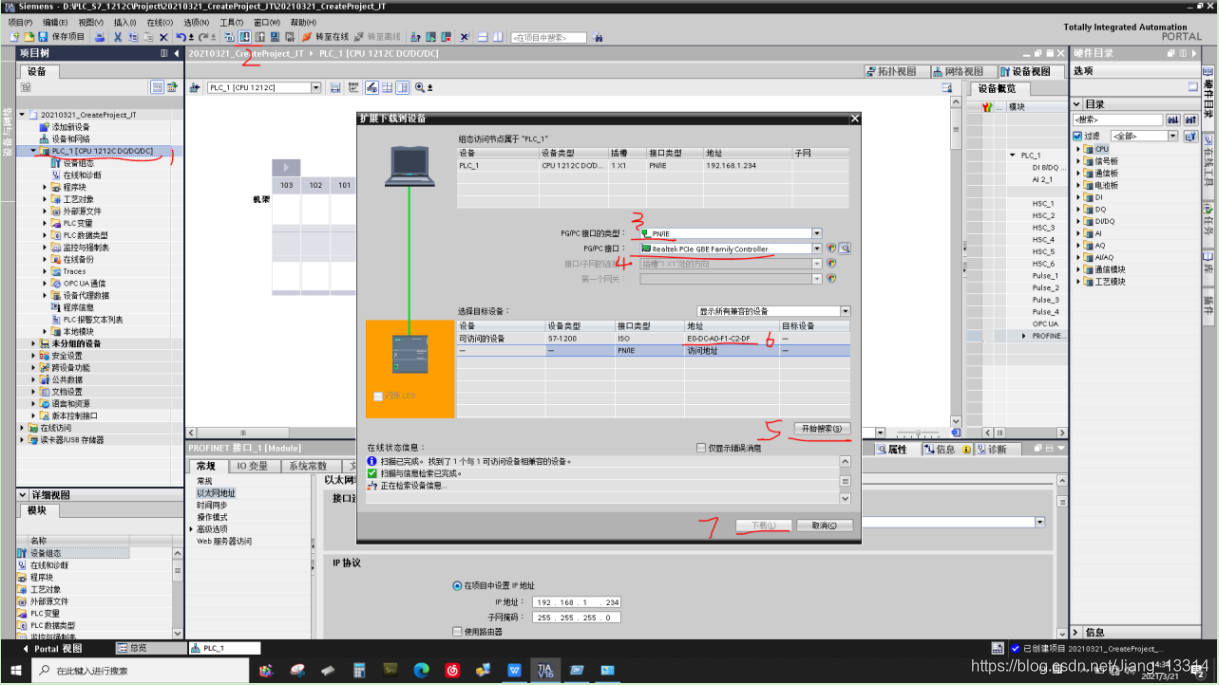This screenshot has width=1219, height=685.
Task: Click the catalog search down-arrow icon
Action: 1171,120
